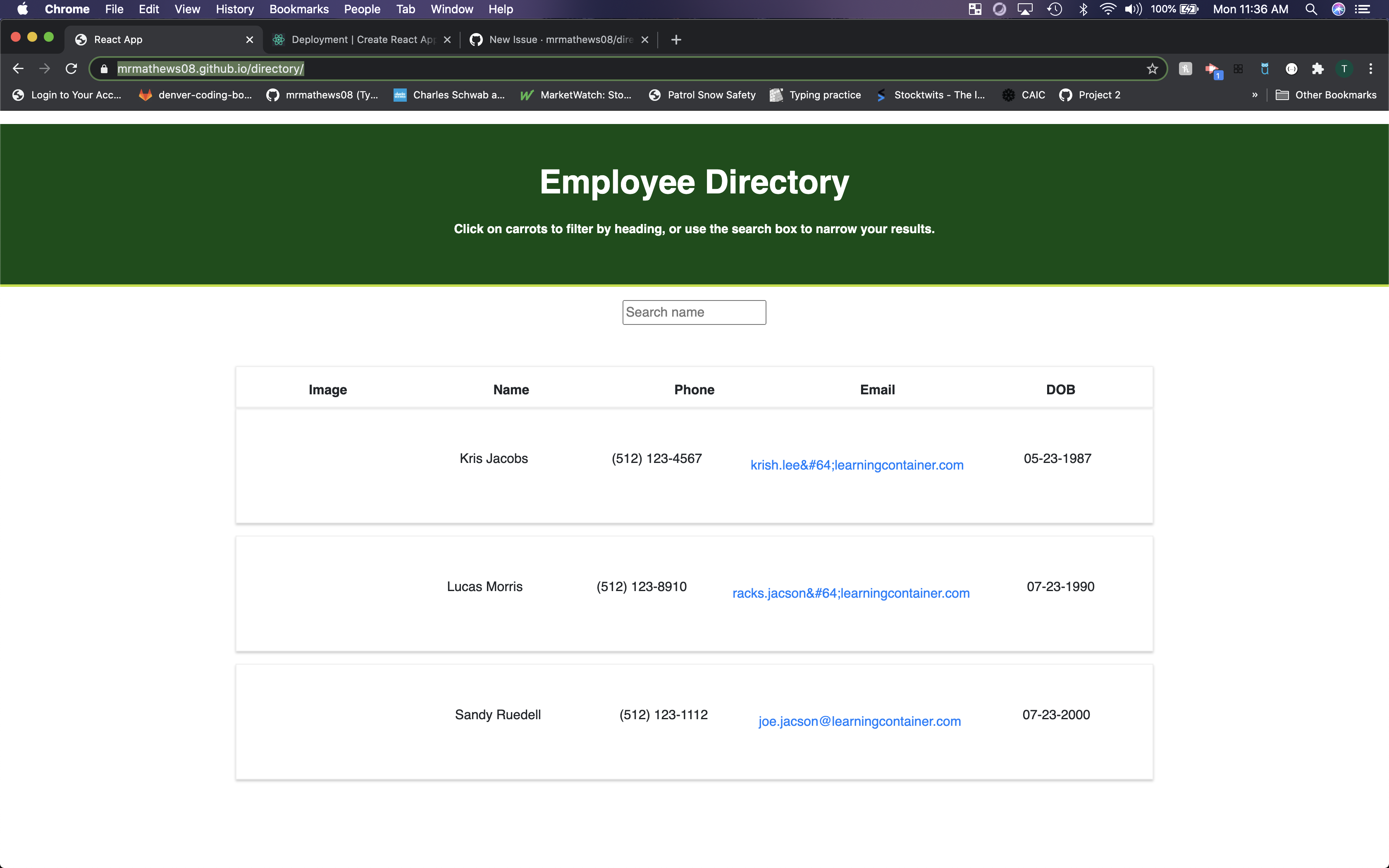Click the site security padlock icon
Image resolution: width=1389 pixels, height=868 pixels.
tap(104, 68)
